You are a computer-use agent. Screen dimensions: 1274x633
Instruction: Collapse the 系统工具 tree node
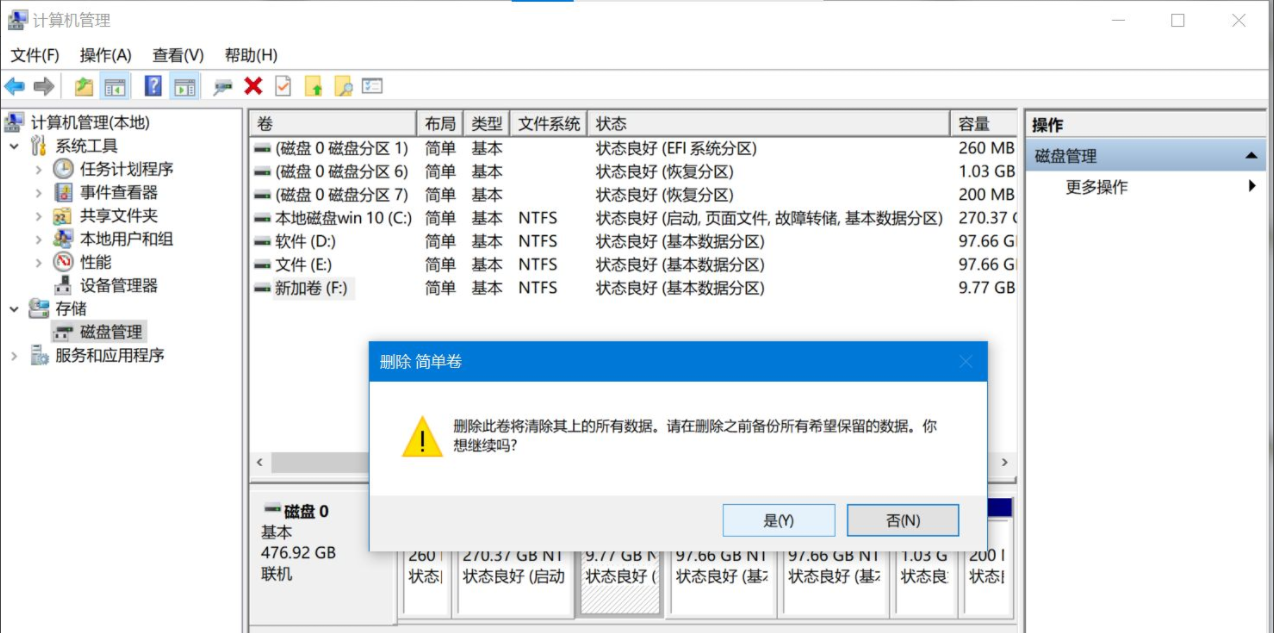pyautogui.click(x=14, y=147)
